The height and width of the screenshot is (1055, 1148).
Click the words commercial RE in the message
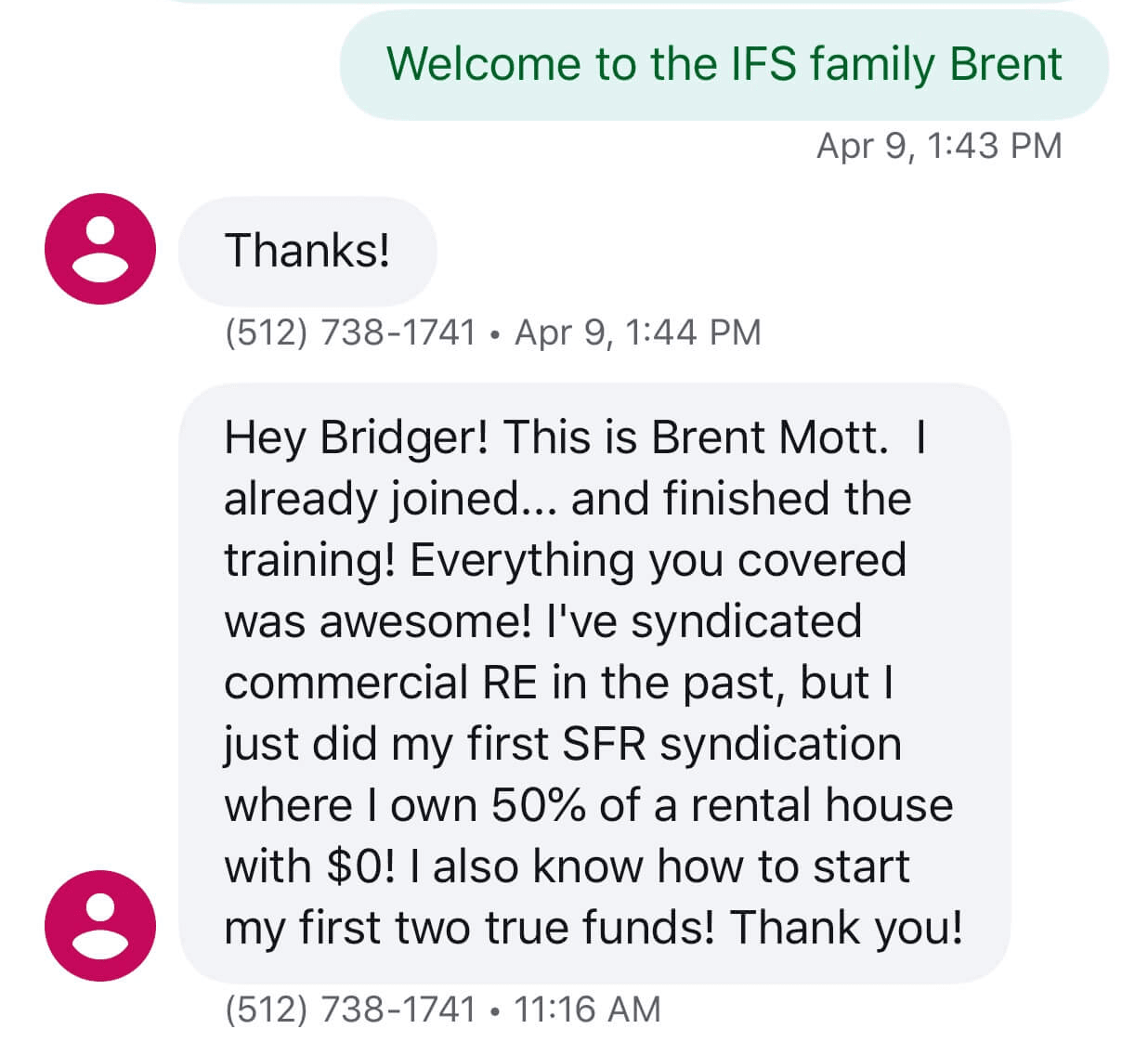[x=381, y=683]
